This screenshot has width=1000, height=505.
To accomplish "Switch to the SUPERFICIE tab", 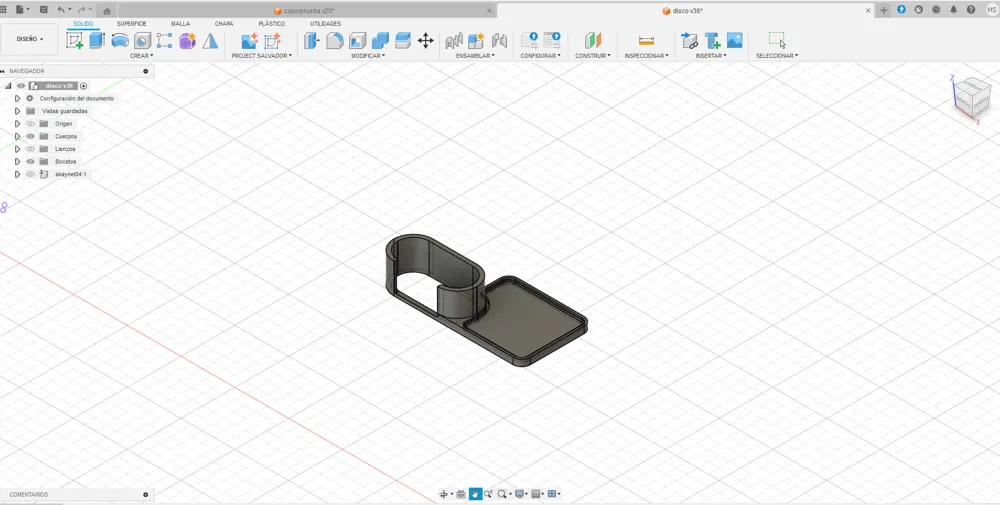I will (x=131, y=24).
